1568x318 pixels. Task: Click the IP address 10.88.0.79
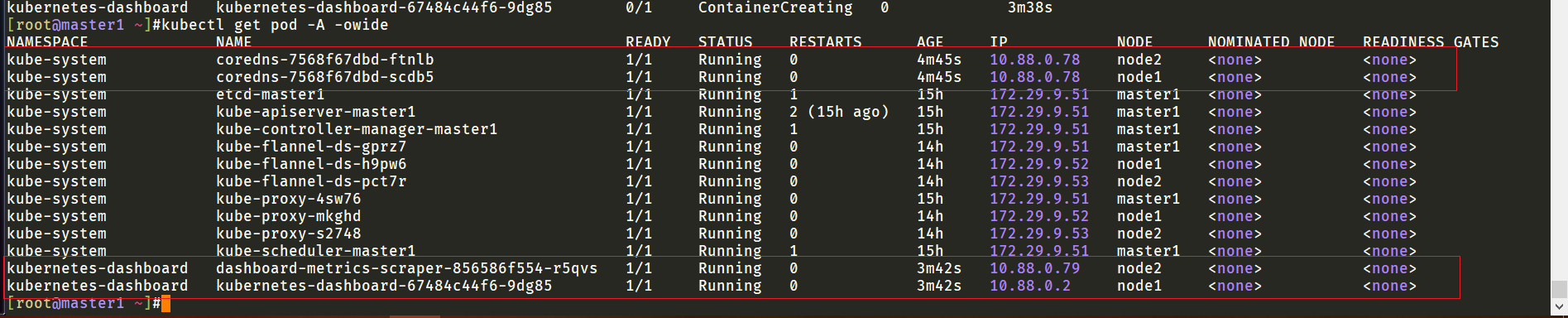tap(1035, 268)
